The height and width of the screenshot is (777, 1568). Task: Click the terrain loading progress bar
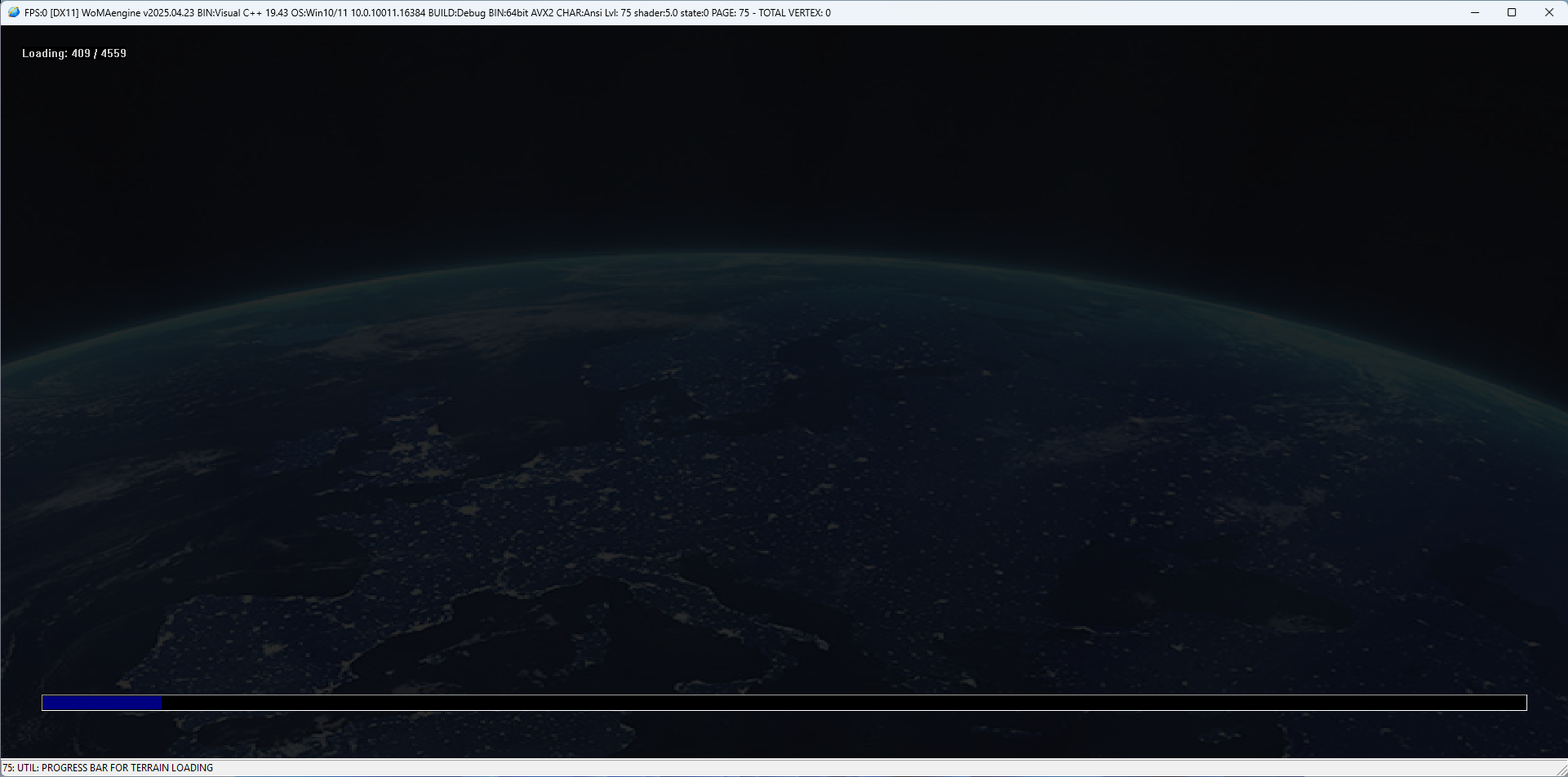(784, 703)
